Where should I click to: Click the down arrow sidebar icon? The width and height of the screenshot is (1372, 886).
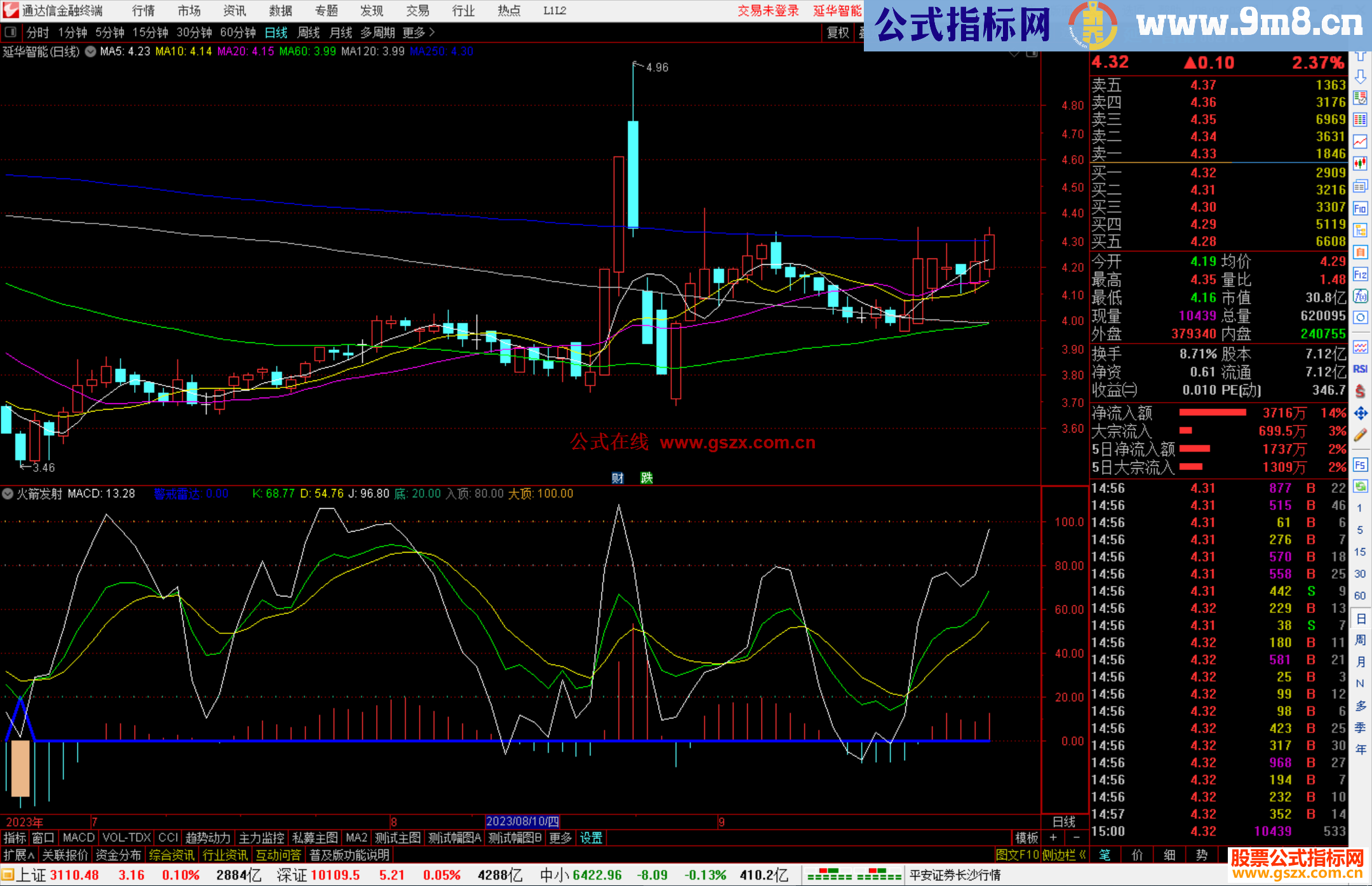point(1360,77)
